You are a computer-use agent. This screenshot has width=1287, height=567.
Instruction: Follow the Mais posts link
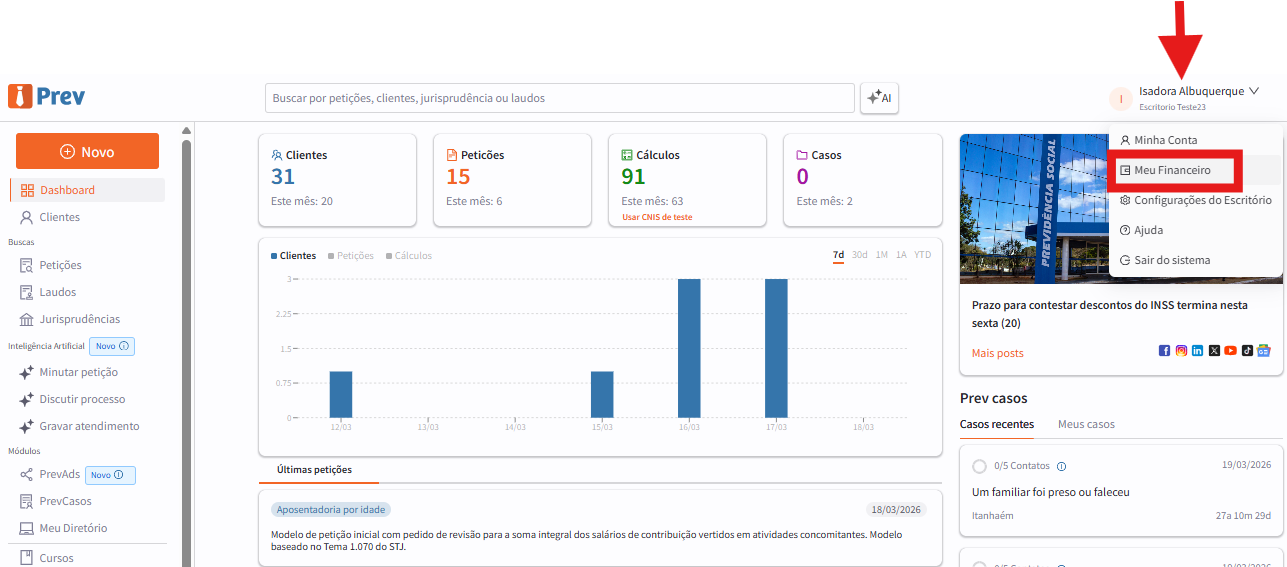(x=997, y=353)
